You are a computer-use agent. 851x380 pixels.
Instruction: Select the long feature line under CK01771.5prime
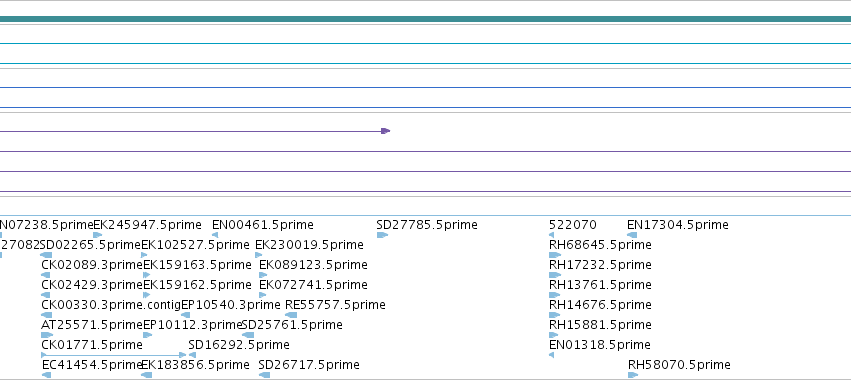(x=113, y=355)
